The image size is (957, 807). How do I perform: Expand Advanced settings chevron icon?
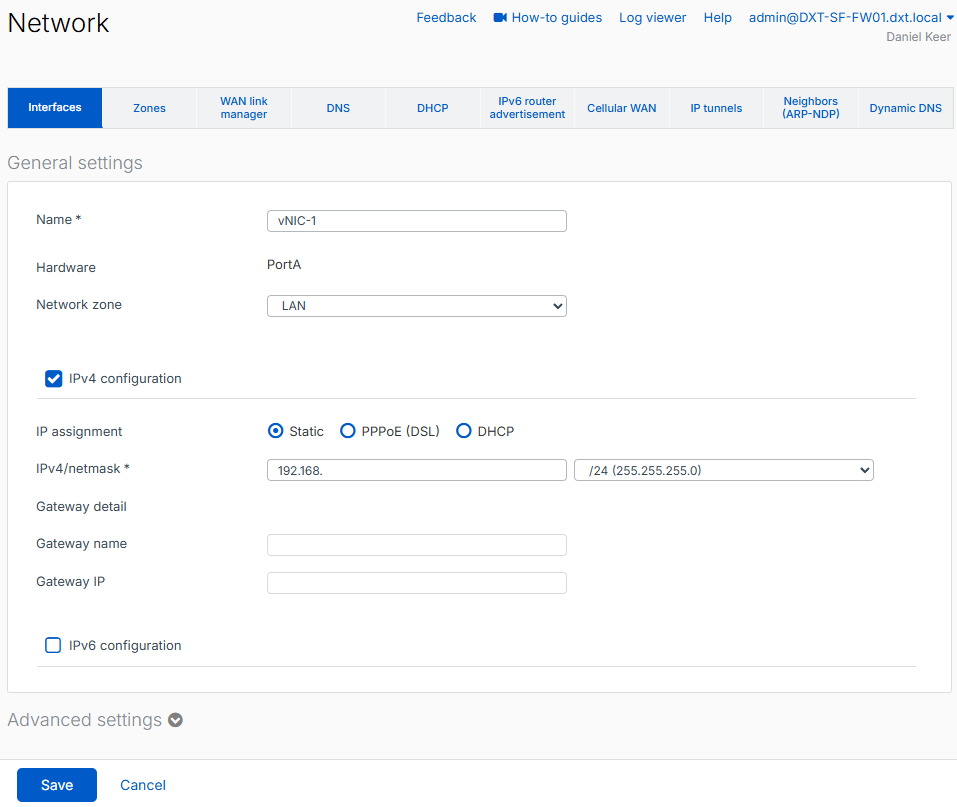point(175,720)
